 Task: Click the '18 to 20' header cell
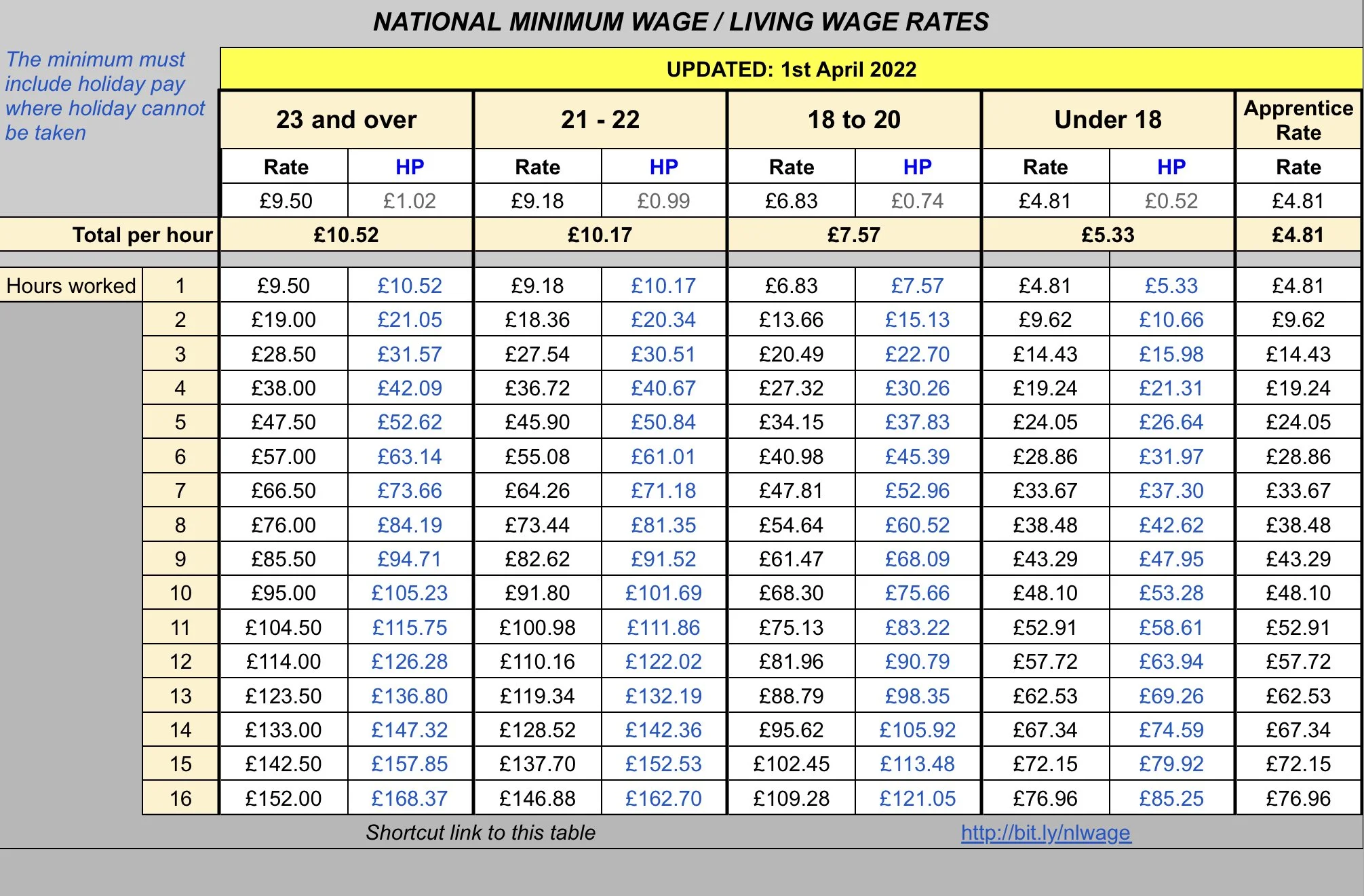(x=853, y=120)
